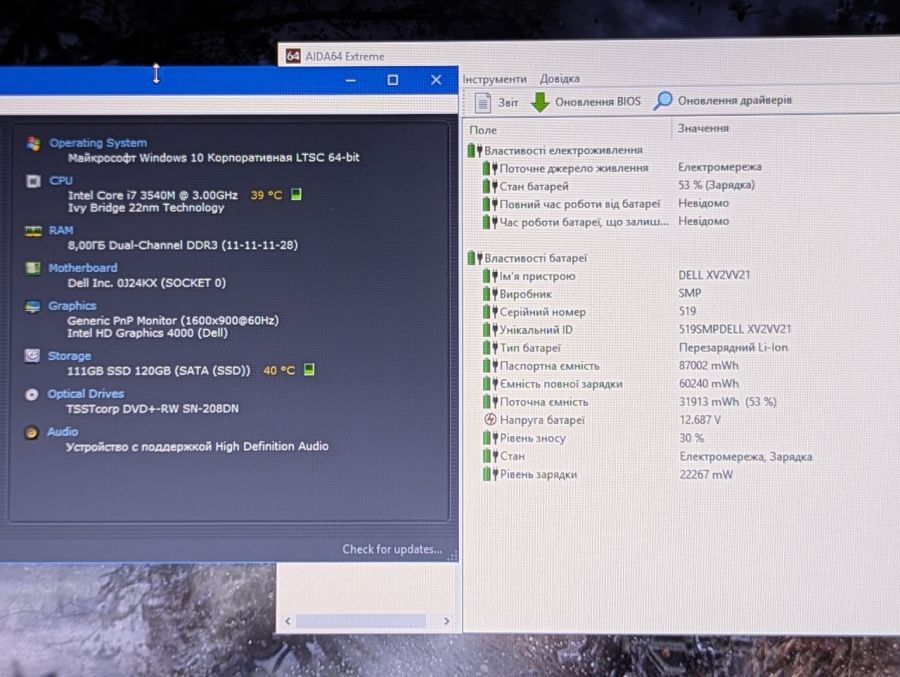Image resolution: width=900 pixels, height=677 pixels.
Task: Click the Звіт toolbar label
Action: click(508, 103)
